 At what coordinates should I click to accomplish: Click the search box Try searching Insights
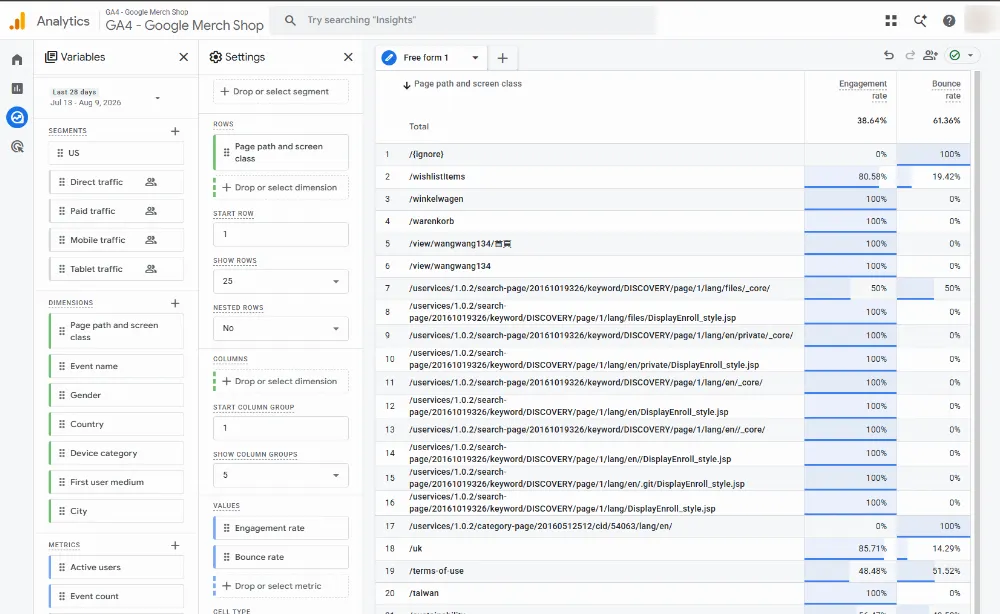[x=462, y=20]
